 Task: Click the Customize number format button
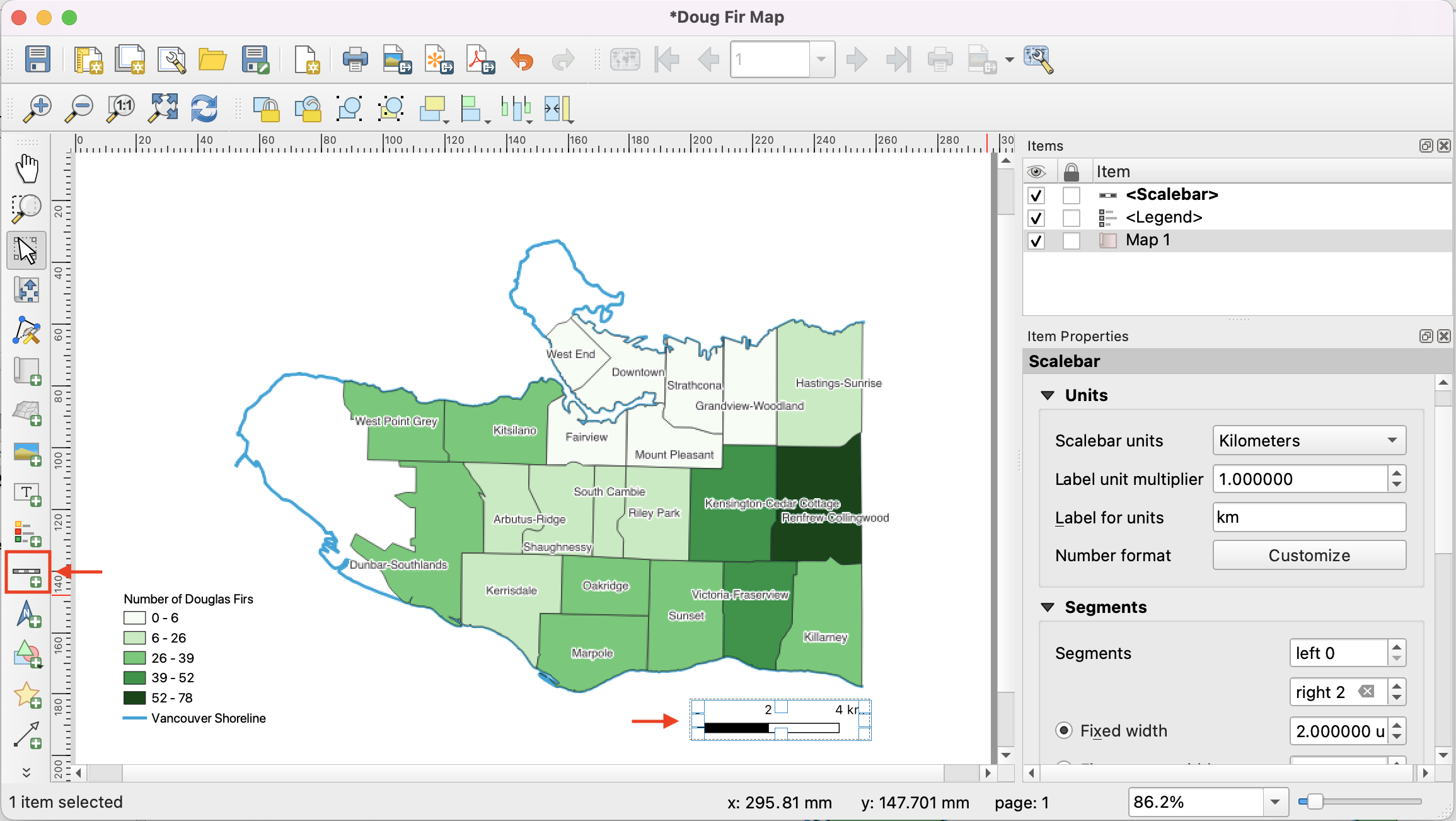tap(1309, 556)
